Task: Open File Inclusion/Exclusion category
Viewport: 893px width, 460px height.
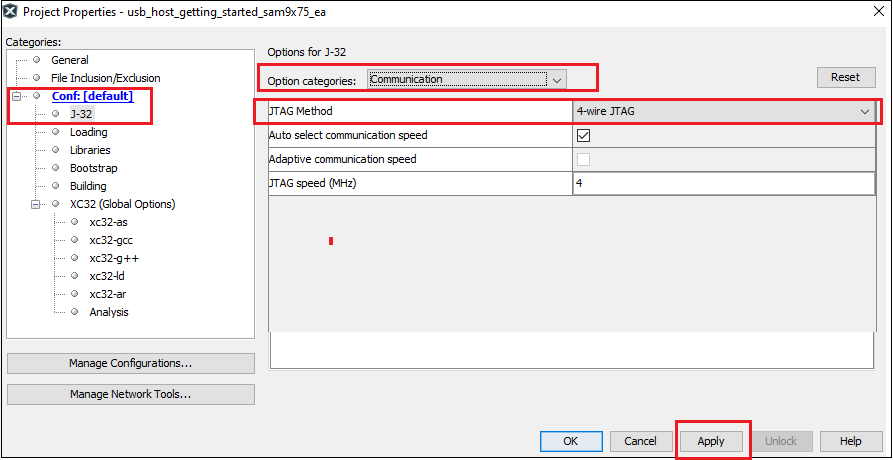Action: [x=105, y=78]
